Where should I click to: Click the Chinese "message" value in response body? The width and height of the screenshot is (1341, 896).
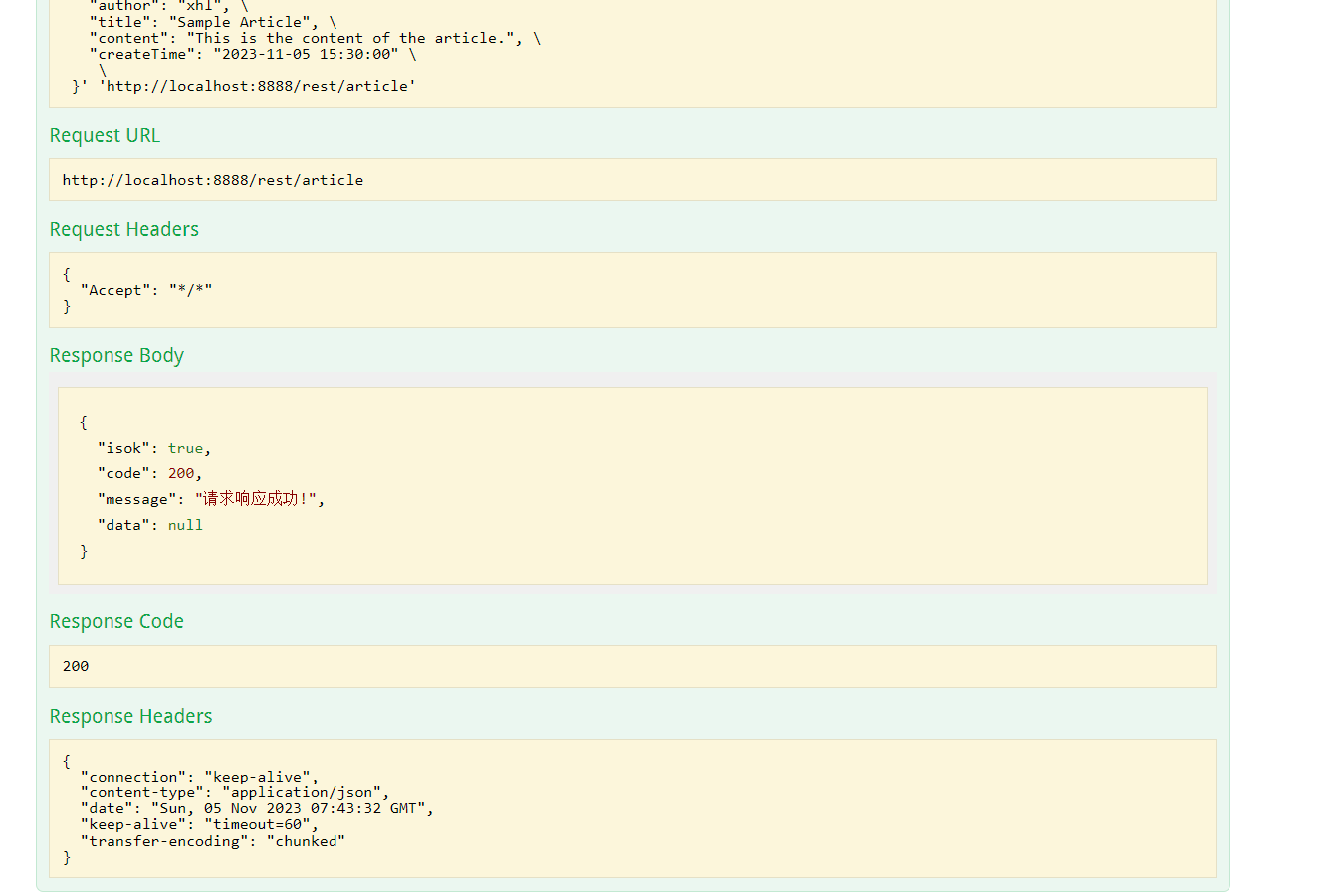pyautogui.click(x=259, y=499)
